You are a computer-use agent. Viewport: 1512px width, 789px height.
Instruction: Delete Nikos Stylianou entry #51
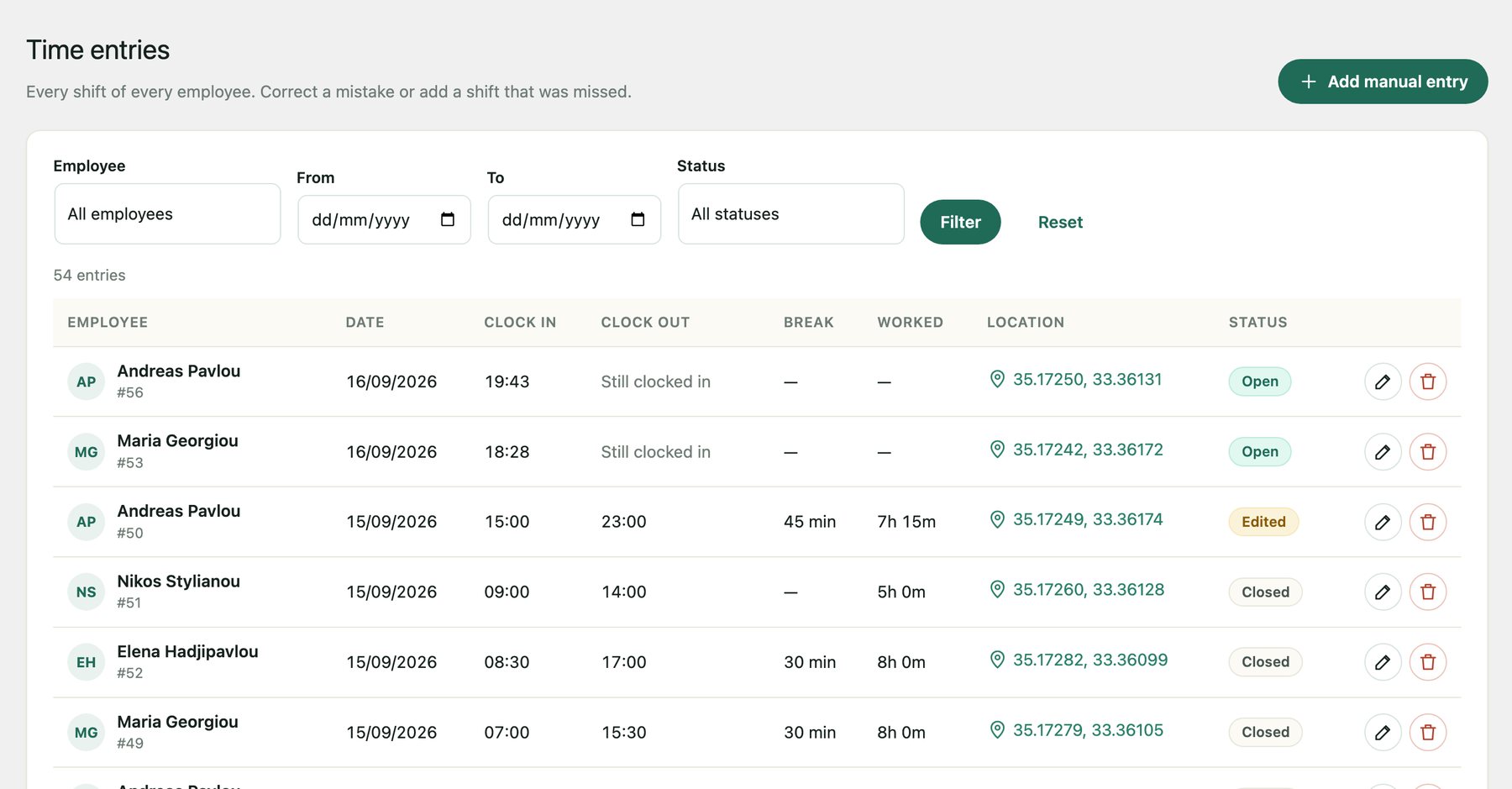(x=1428, y=592)
